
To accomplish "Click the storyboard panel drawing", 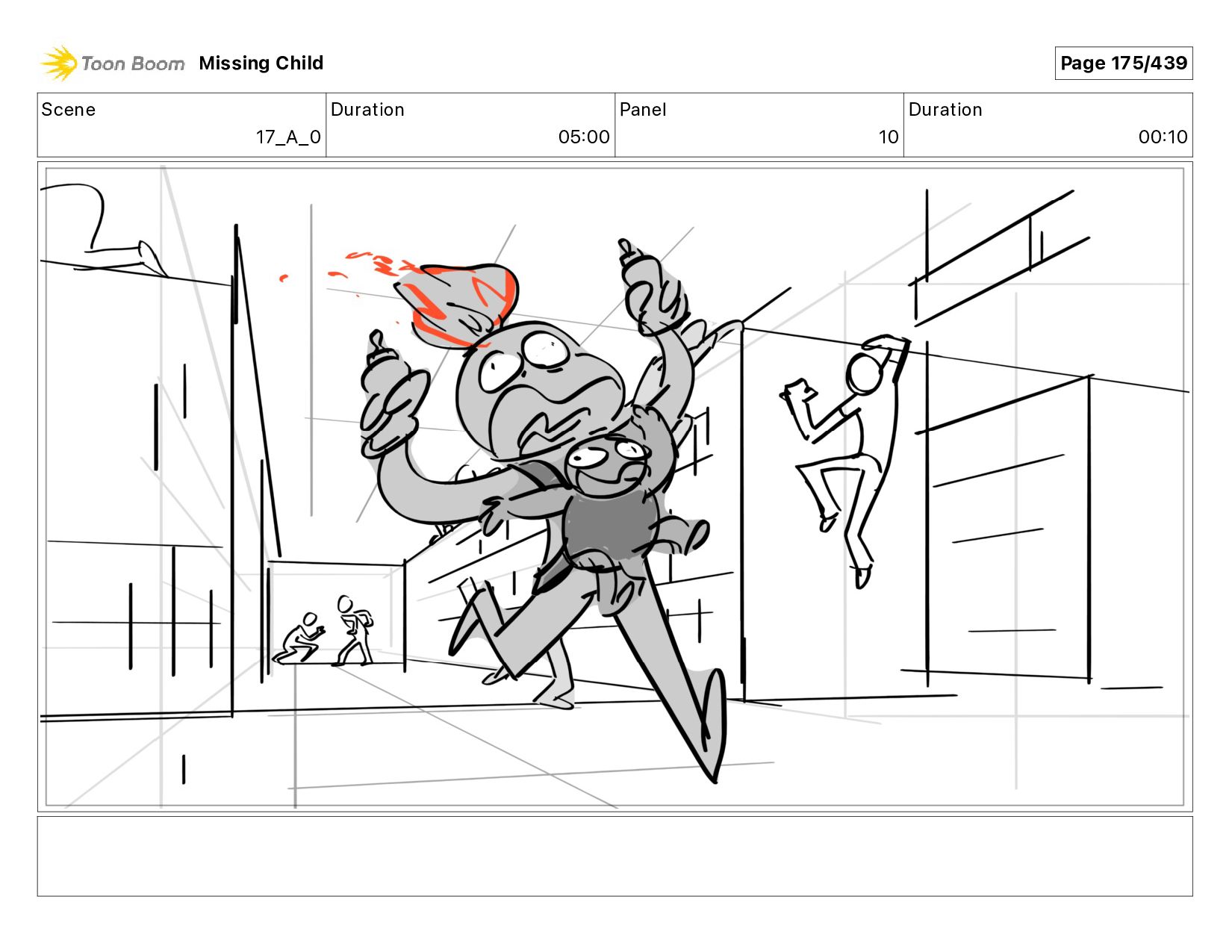I will pyautogui.click(x=615, y=487).
